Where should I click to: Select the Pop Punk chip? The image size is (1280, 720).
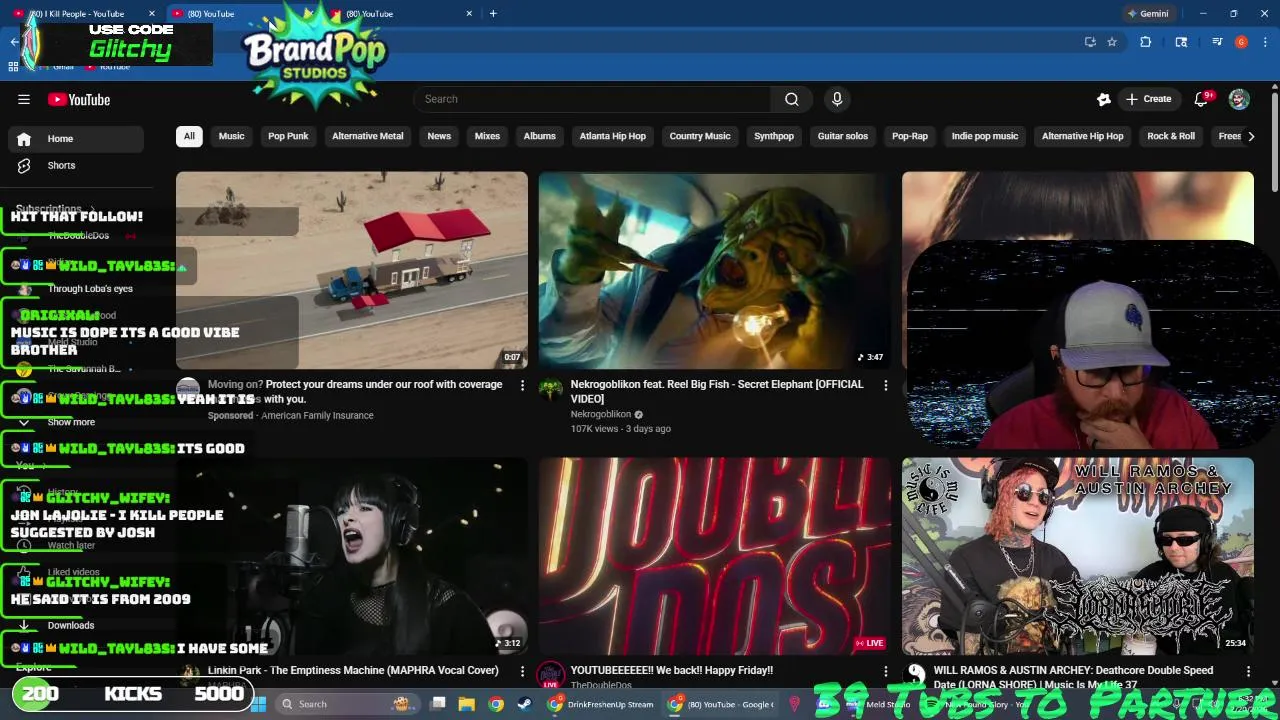(288, 136)
